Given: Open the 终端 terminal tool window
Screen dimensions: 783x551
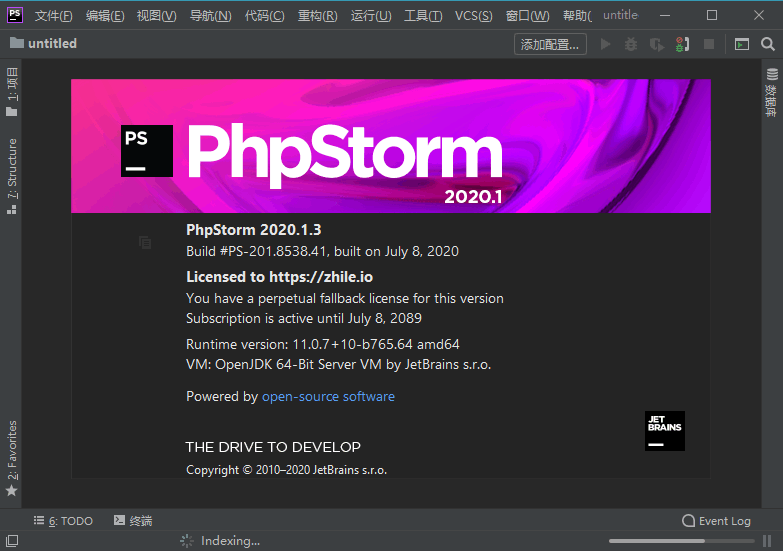Looking at the screenshot, I should click(x=133, y=521).
